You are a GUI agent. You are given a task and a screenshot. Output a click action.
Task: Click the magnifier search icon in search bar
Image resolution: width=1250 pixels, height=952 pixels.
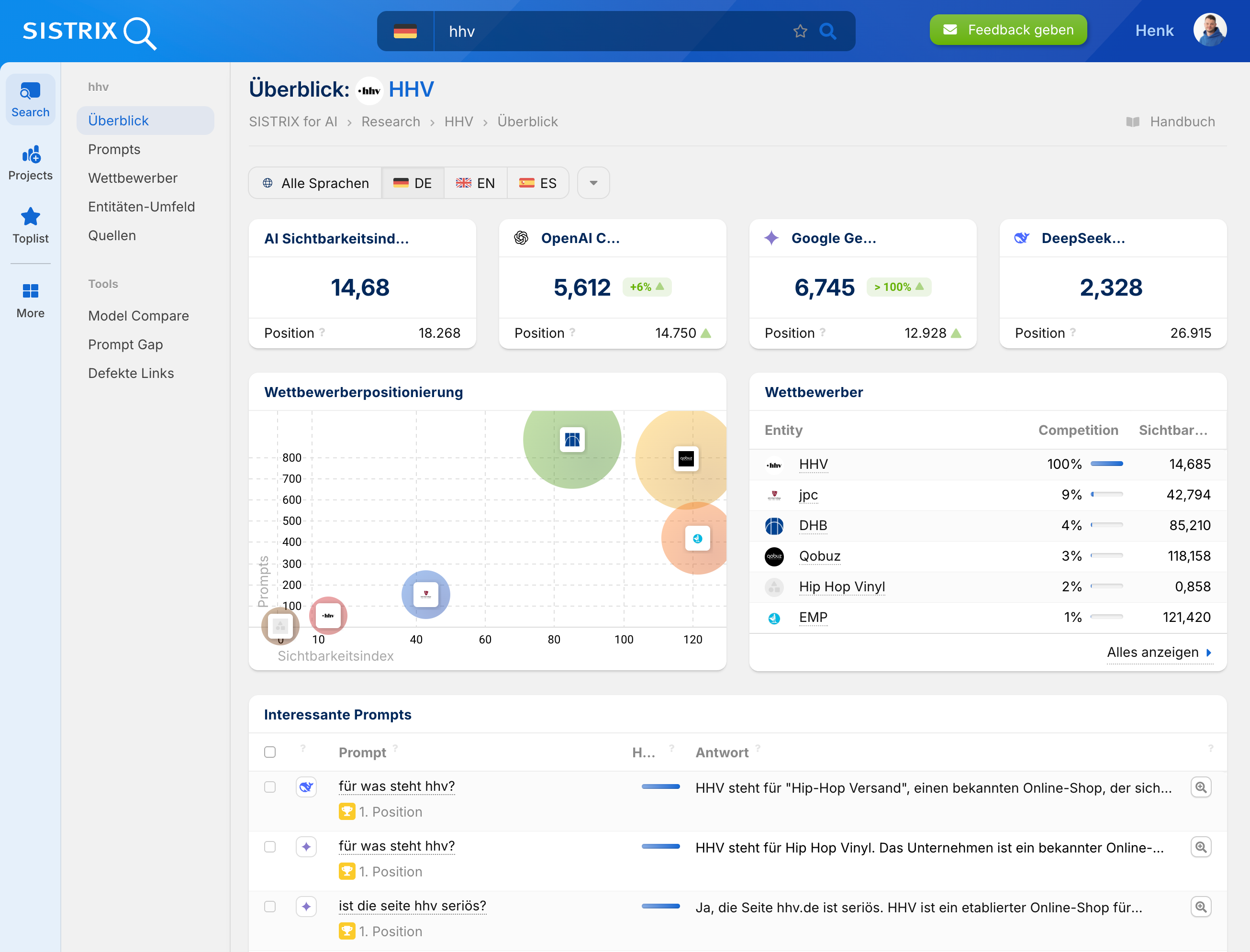(x=827, y=31)
